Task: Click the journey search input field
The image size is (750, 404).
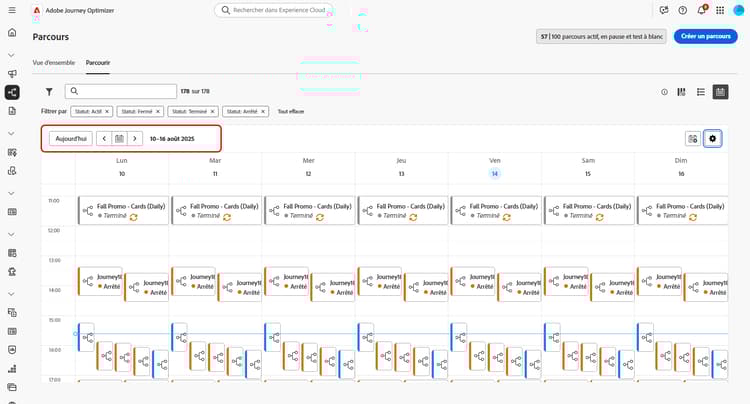Action: [121, 91]
